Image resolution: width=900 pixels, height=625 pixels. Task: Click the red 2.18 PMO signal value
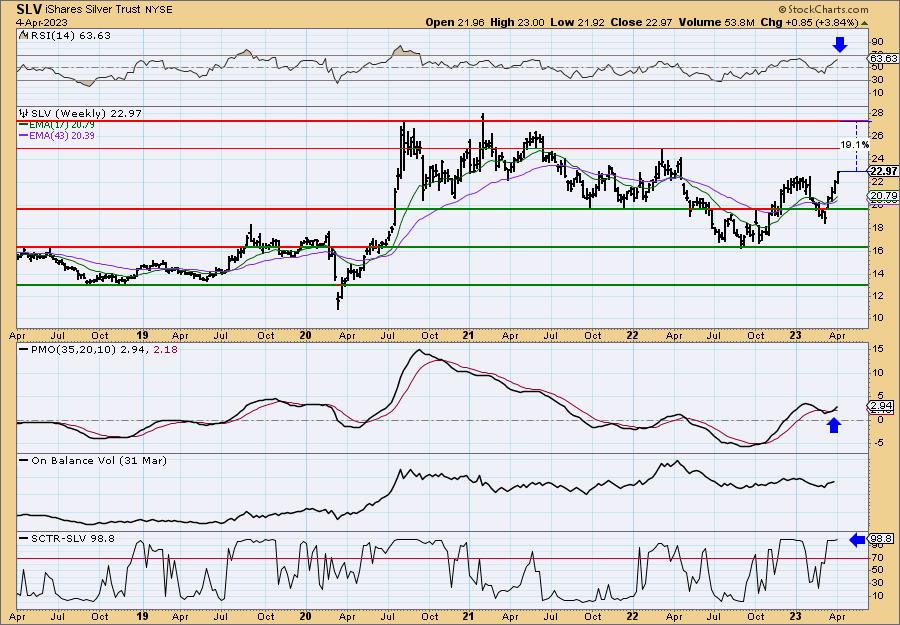166,349
